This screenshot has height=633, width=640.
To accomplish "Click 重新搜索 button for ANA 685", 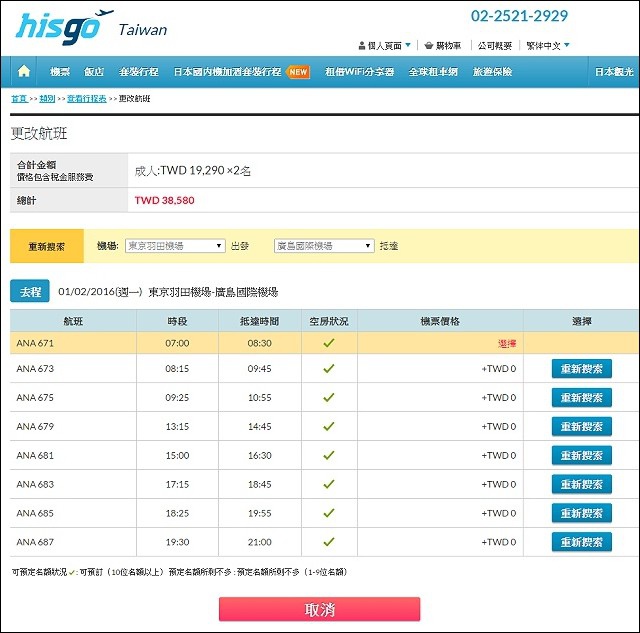I will [582, 513].
